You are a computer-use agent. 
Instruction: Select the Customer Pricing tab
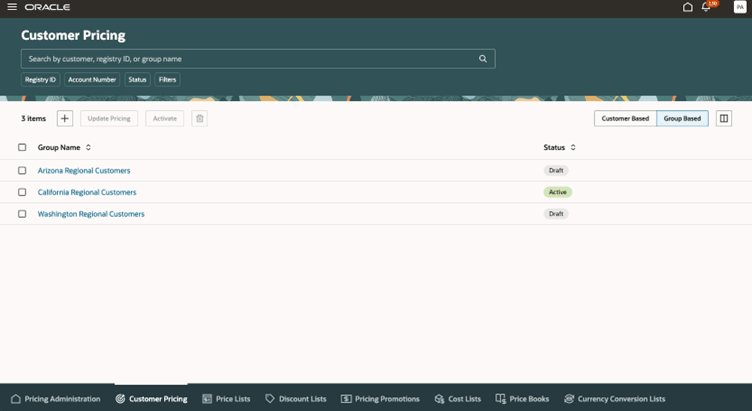click(x=151, y=399)
